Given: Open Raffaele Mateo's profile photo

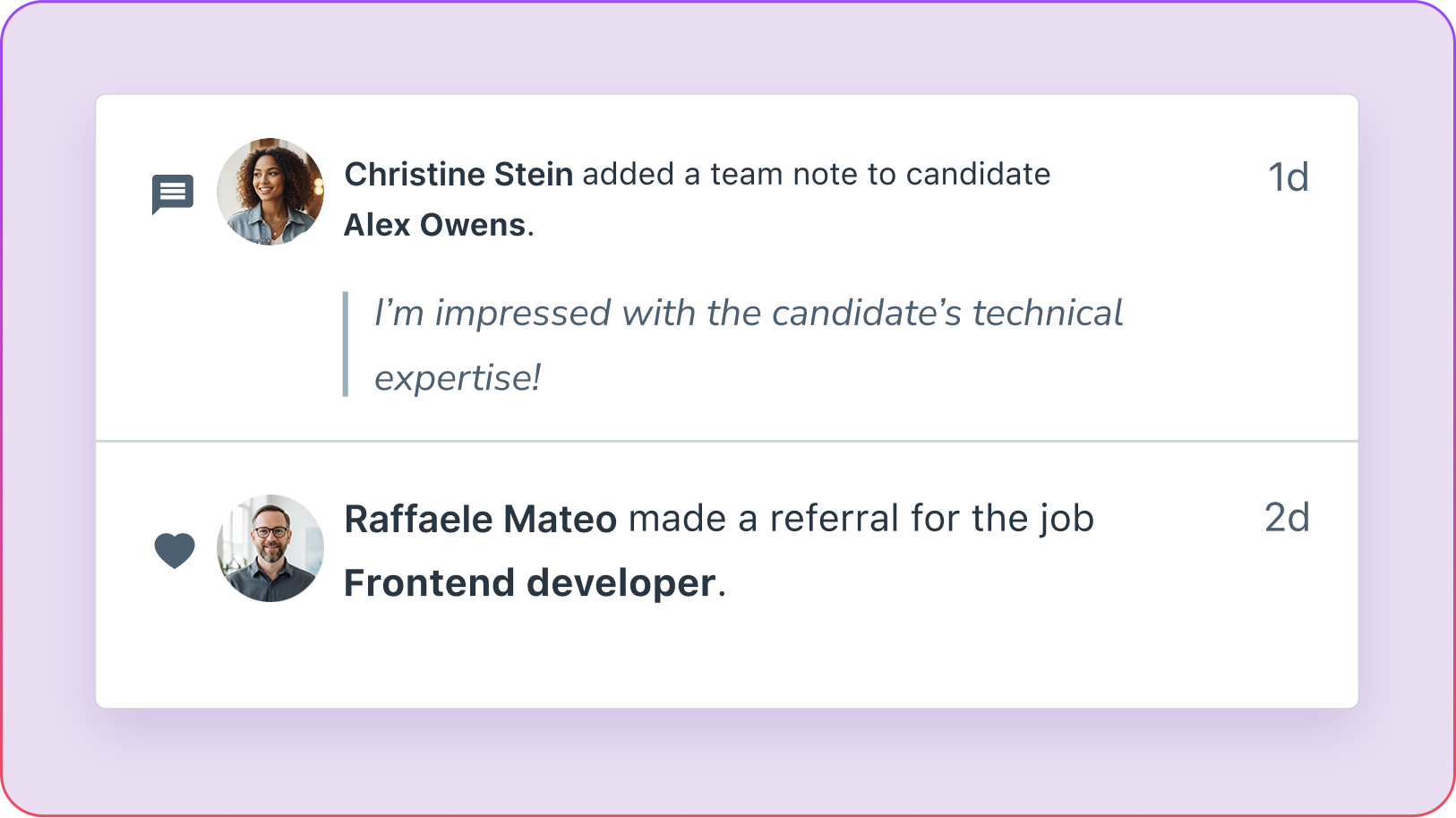Looking at the screenshot, I should (x=270, y=548).
